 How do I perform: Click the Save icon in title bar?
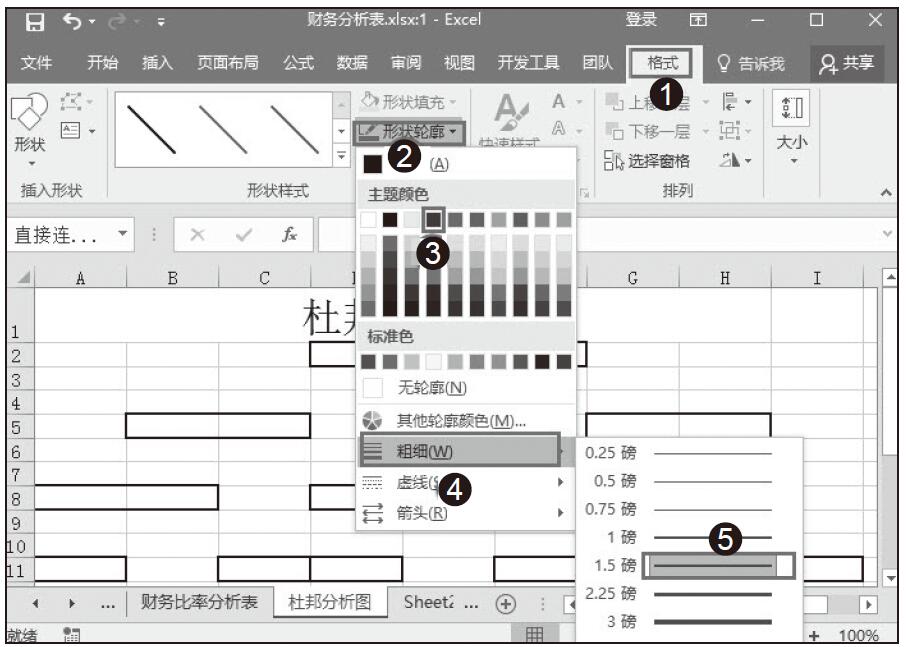34,20
